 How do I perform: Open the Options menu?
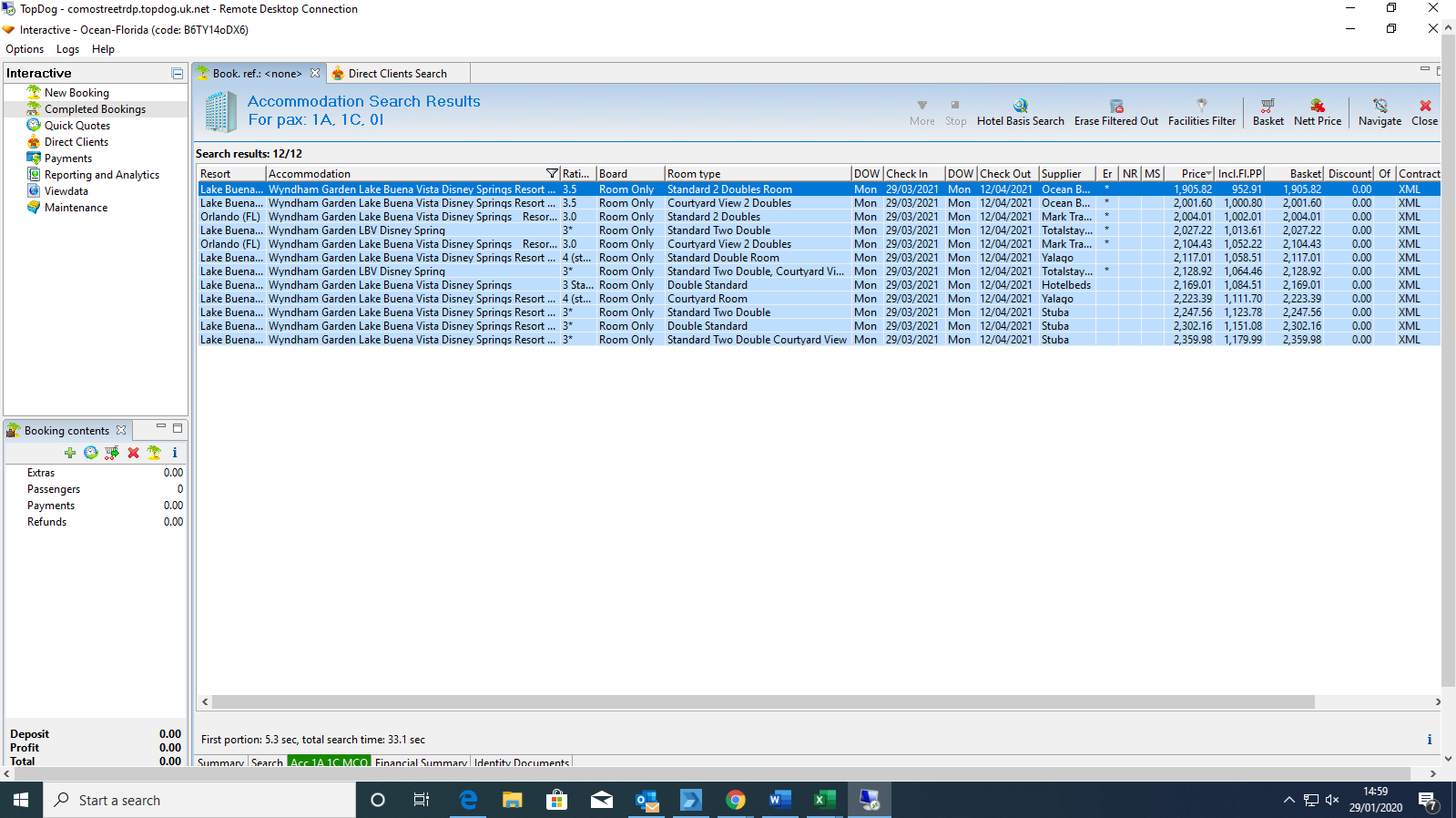point(25,49)
